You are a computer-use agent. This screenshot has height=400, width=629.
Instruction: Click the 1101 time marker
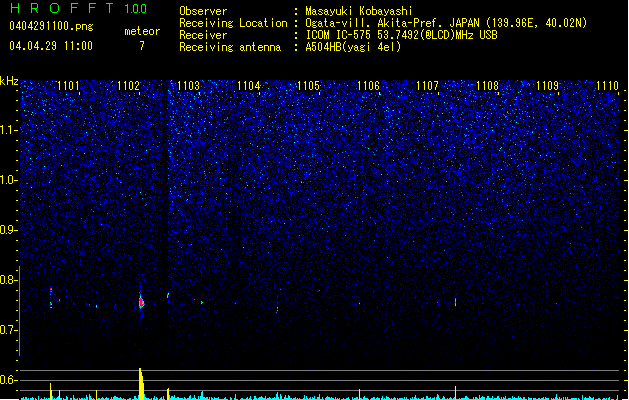68,86
